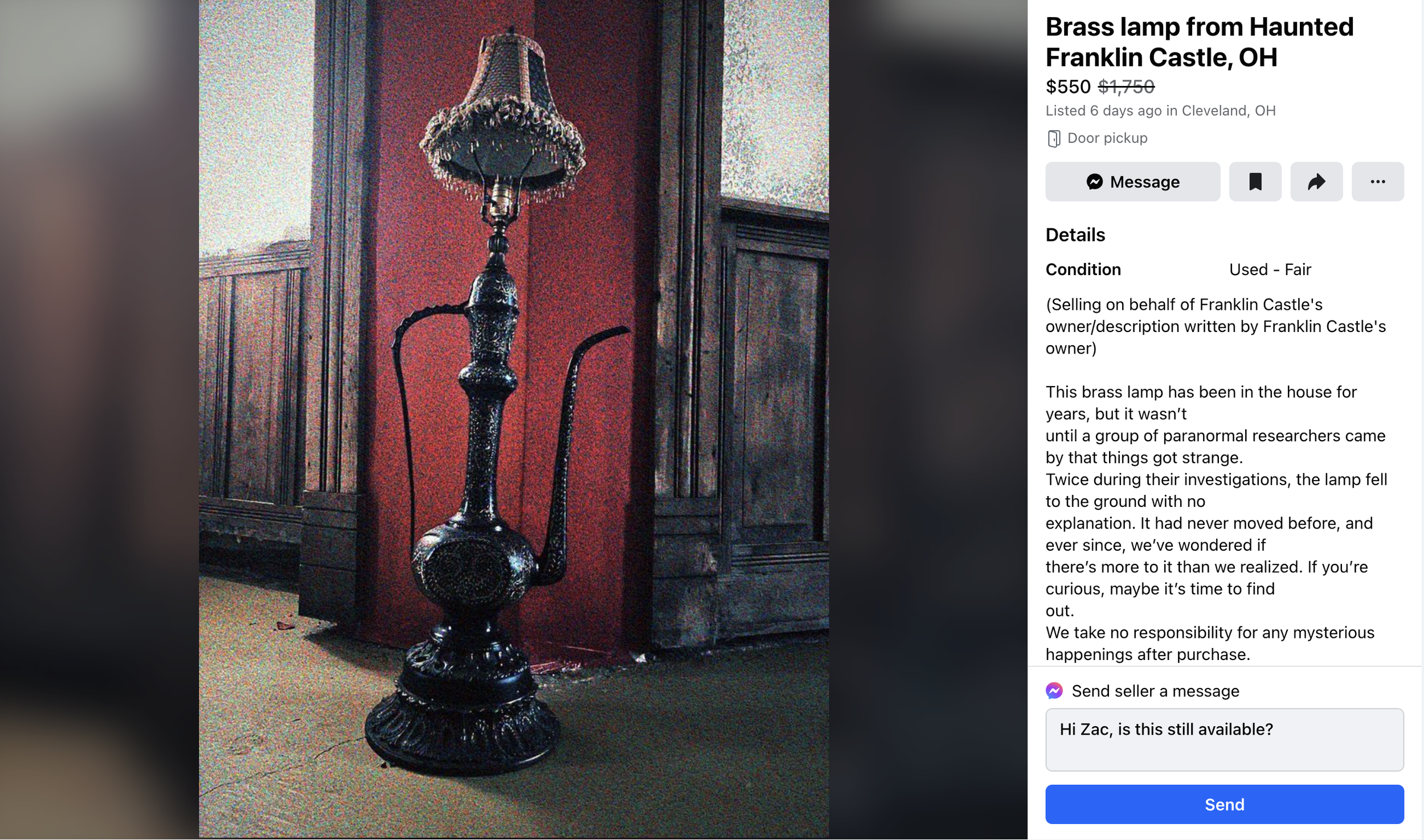Open the three-dots more options menu

pyautogui.click(x=1377, y=182)
